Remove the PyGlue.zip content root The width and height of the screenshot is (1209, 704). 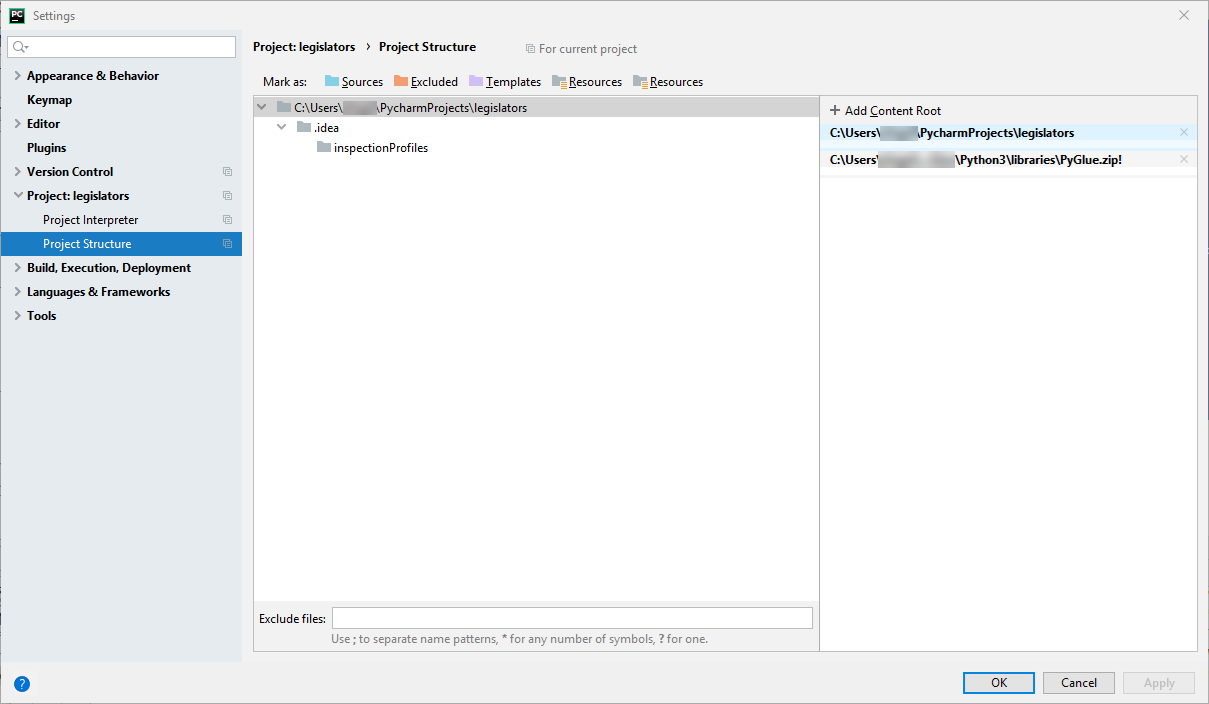(x=1183, y=158)
